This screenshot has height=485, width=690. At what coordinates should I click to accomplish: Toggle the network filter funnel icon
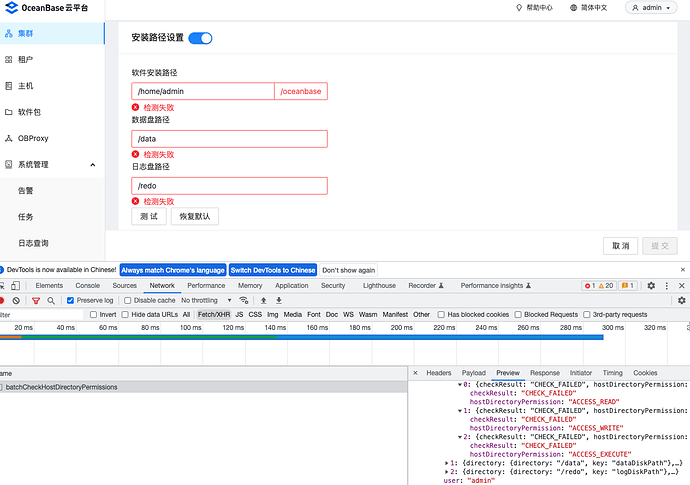pyautogui.click(x=36, y=301)
